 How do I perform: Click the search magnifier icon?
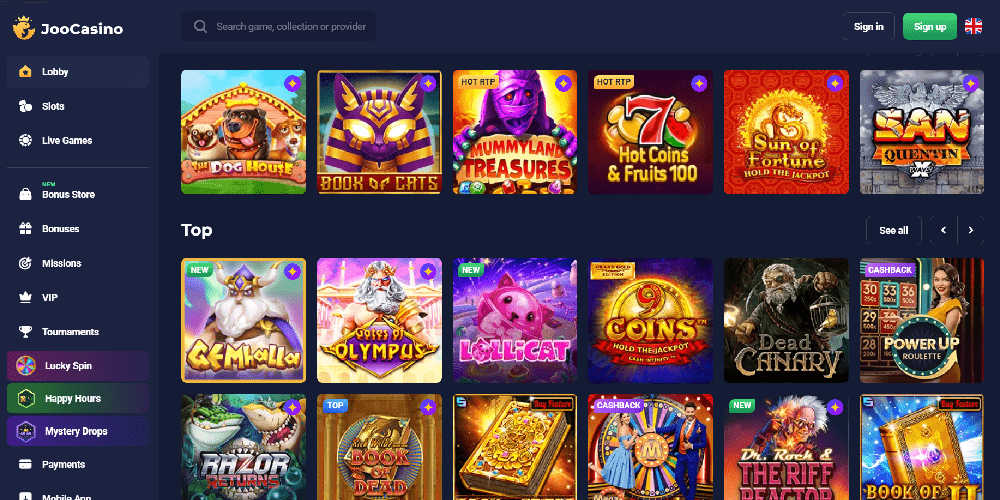click(200, 26)
